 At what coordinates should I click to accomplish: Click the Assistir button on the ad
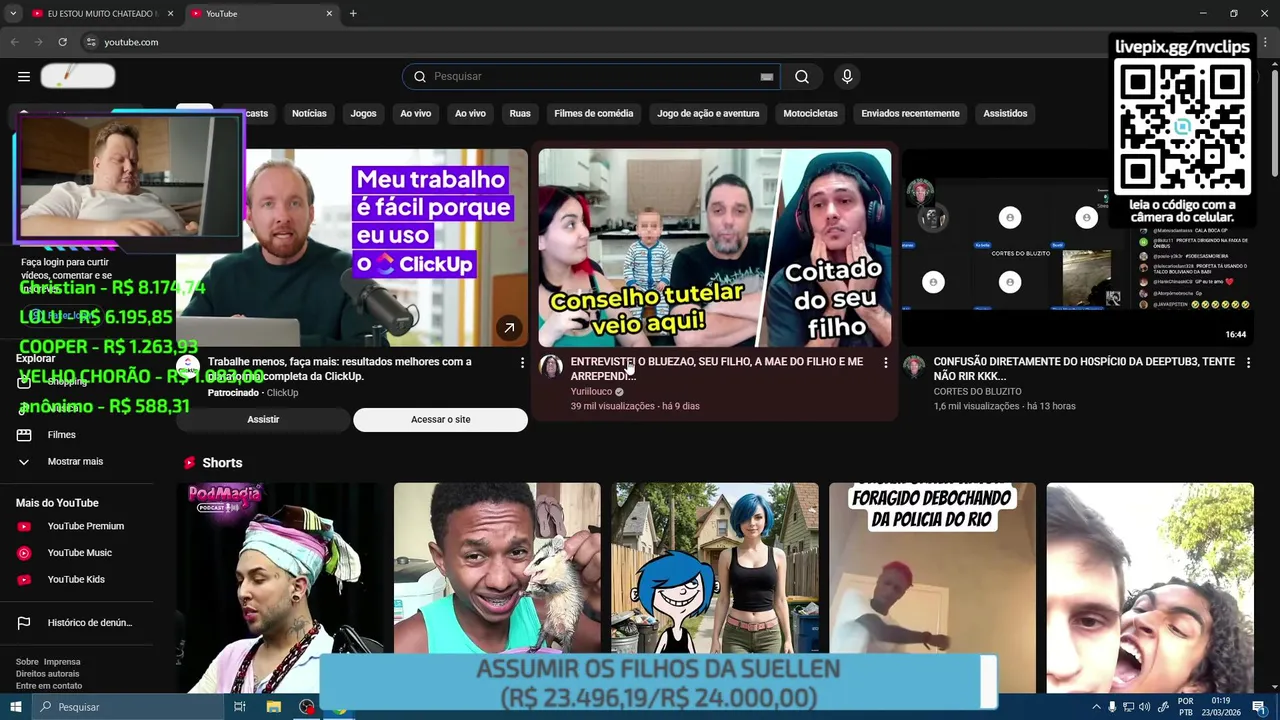pos(263,420)
